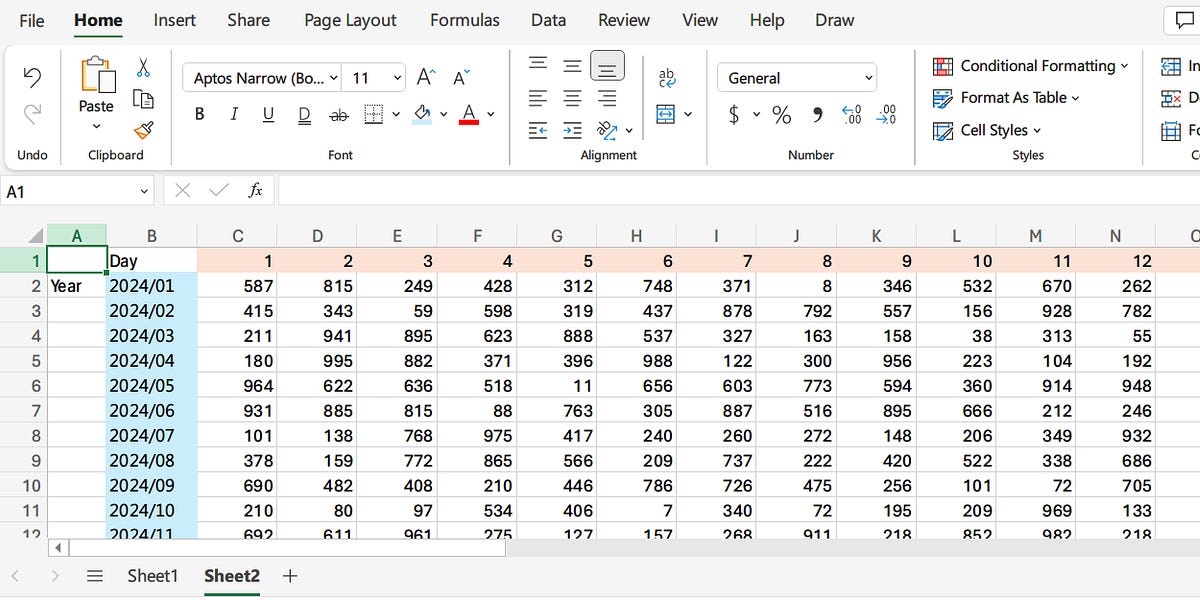Pick the red font color swatch
The image size is (1200, 600).
click(x=468, y=120)
